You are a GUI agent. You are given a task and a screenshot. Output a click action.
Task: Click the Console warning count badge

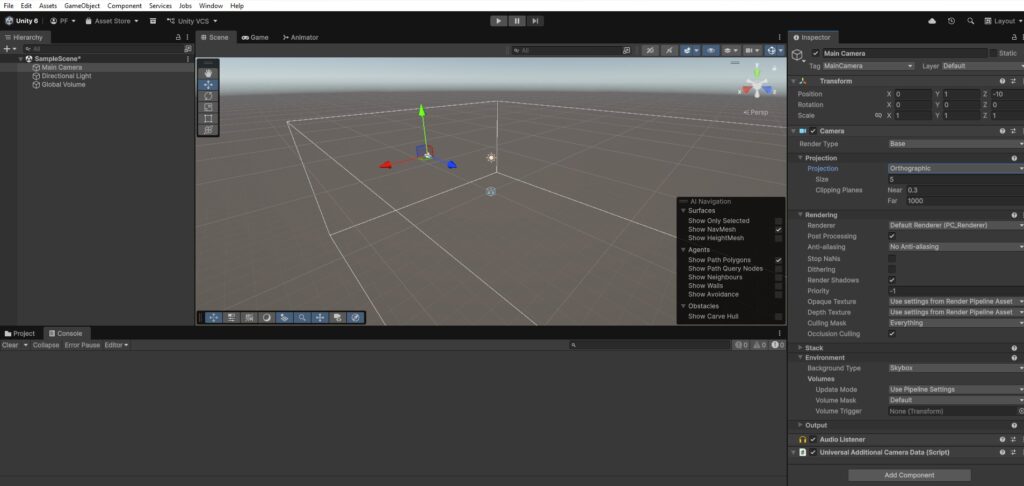pyautogui.click(x=760, y=345)
